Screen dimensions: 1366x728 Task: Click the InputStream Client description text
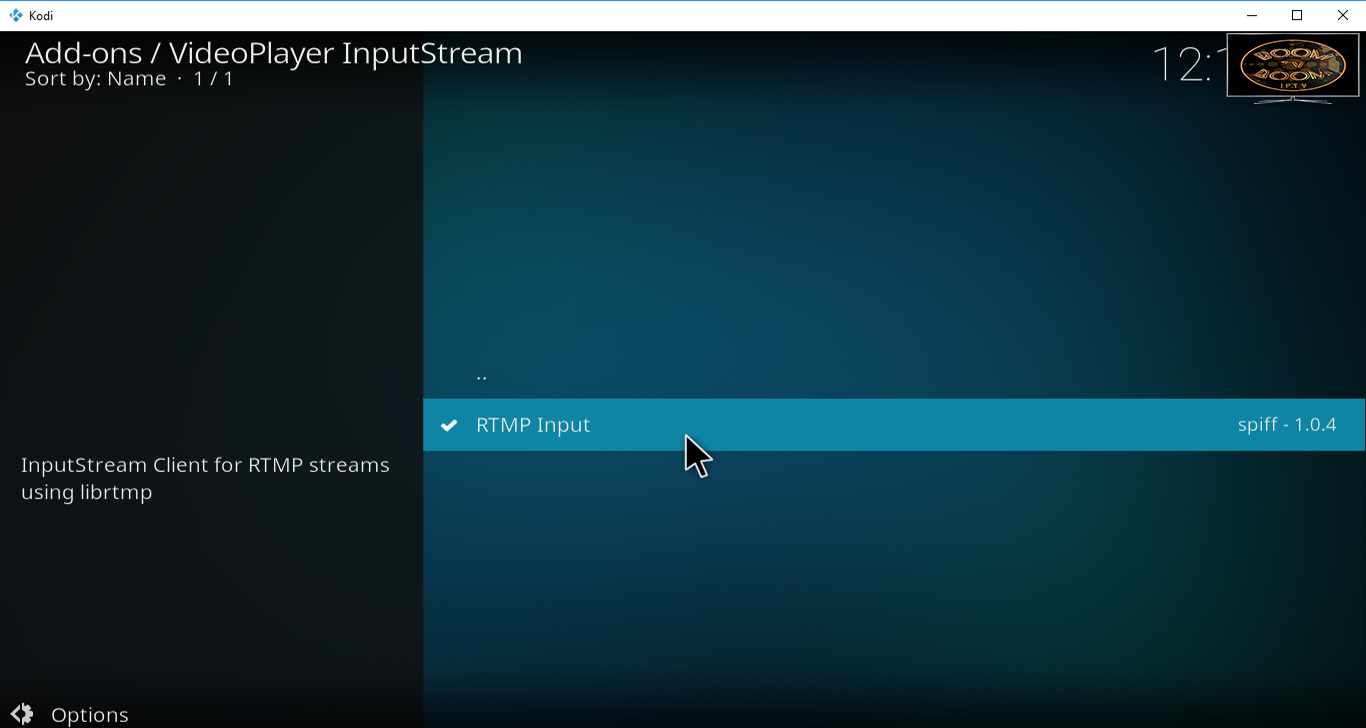pyautogui.click(x=205, y=478)
